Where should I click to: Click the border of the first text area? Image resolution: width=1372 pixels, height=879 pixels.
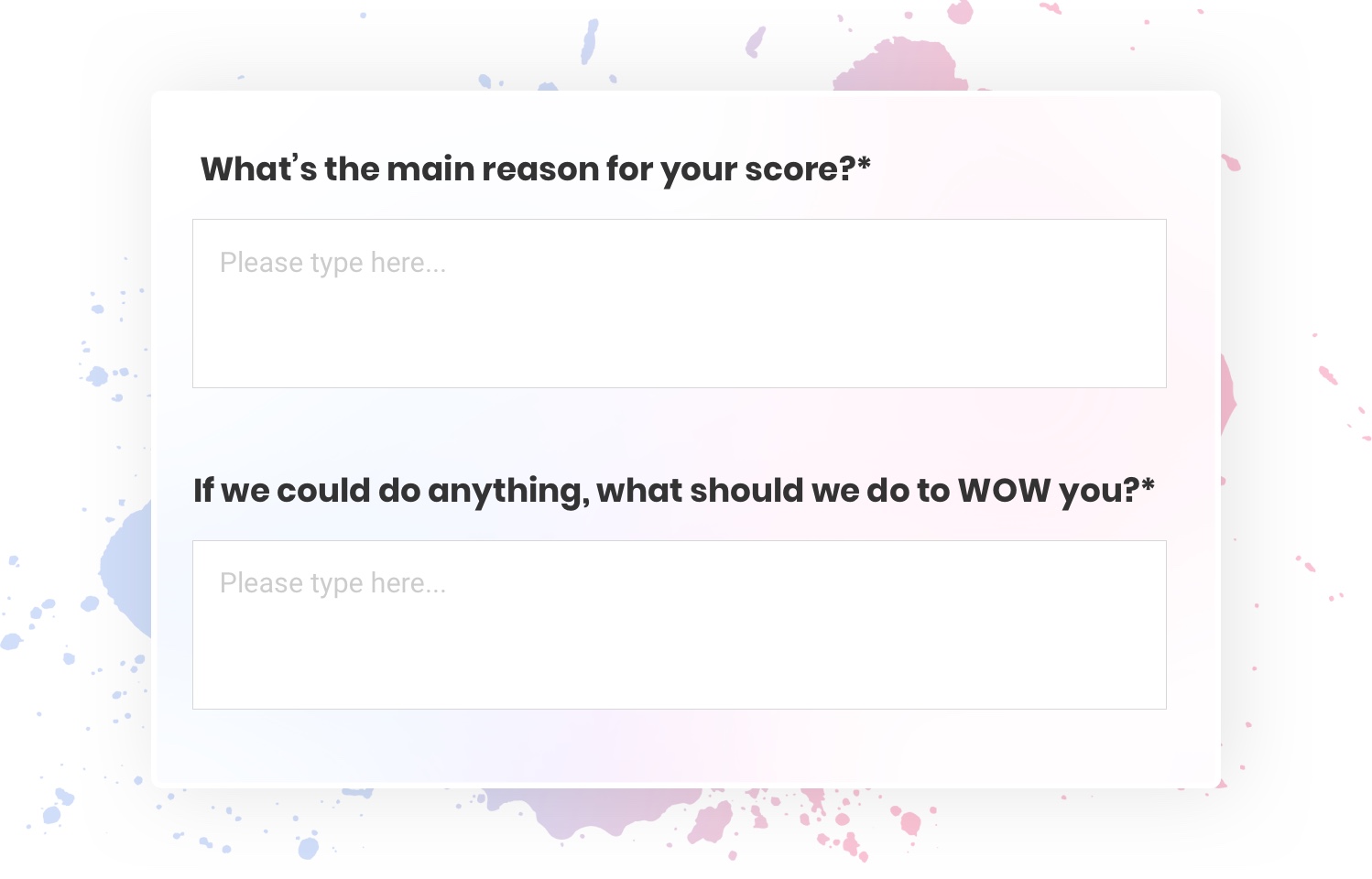coord(680,220)
